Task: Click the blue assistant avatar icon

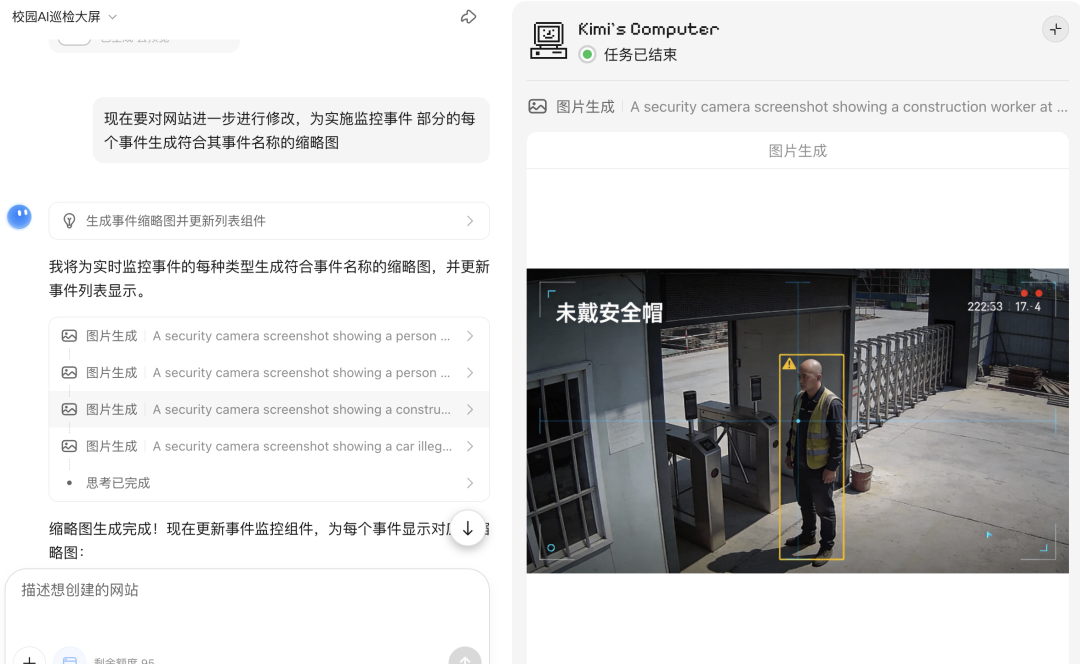Action: point(19,216)
